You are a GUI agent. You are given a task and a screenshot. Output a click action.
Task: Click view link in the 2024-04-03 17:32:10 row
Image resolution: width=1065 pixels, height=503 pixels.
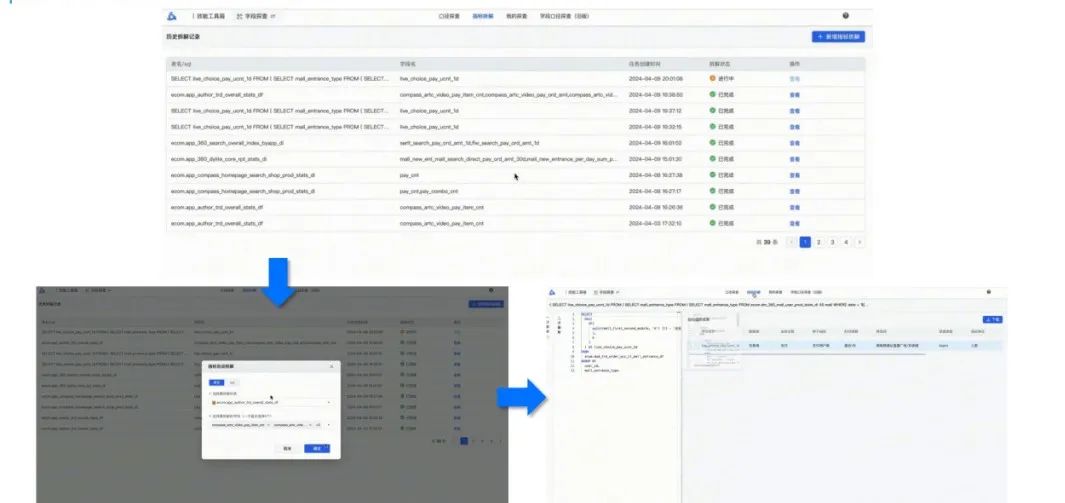coord(794,223)
